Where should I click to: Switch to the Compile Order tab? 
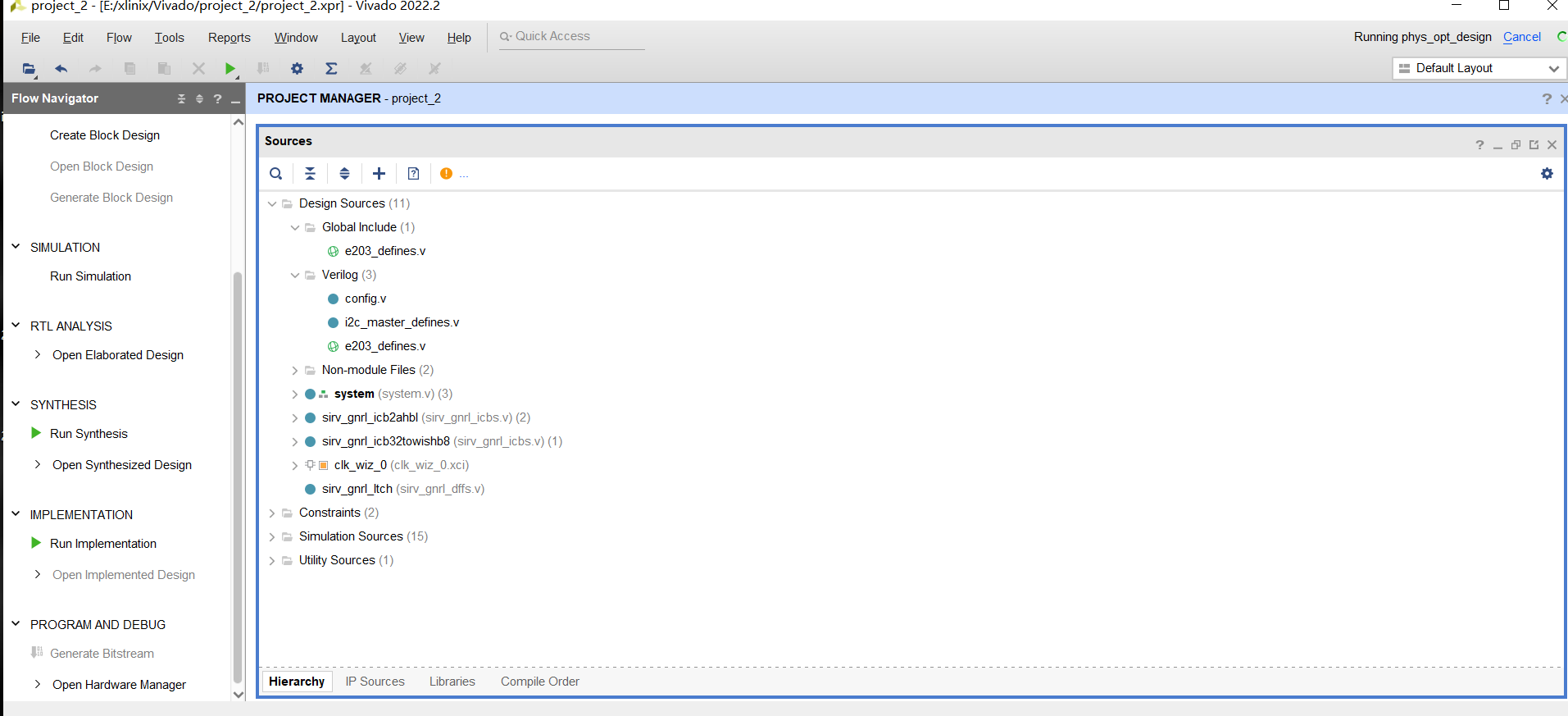[539, 682]
